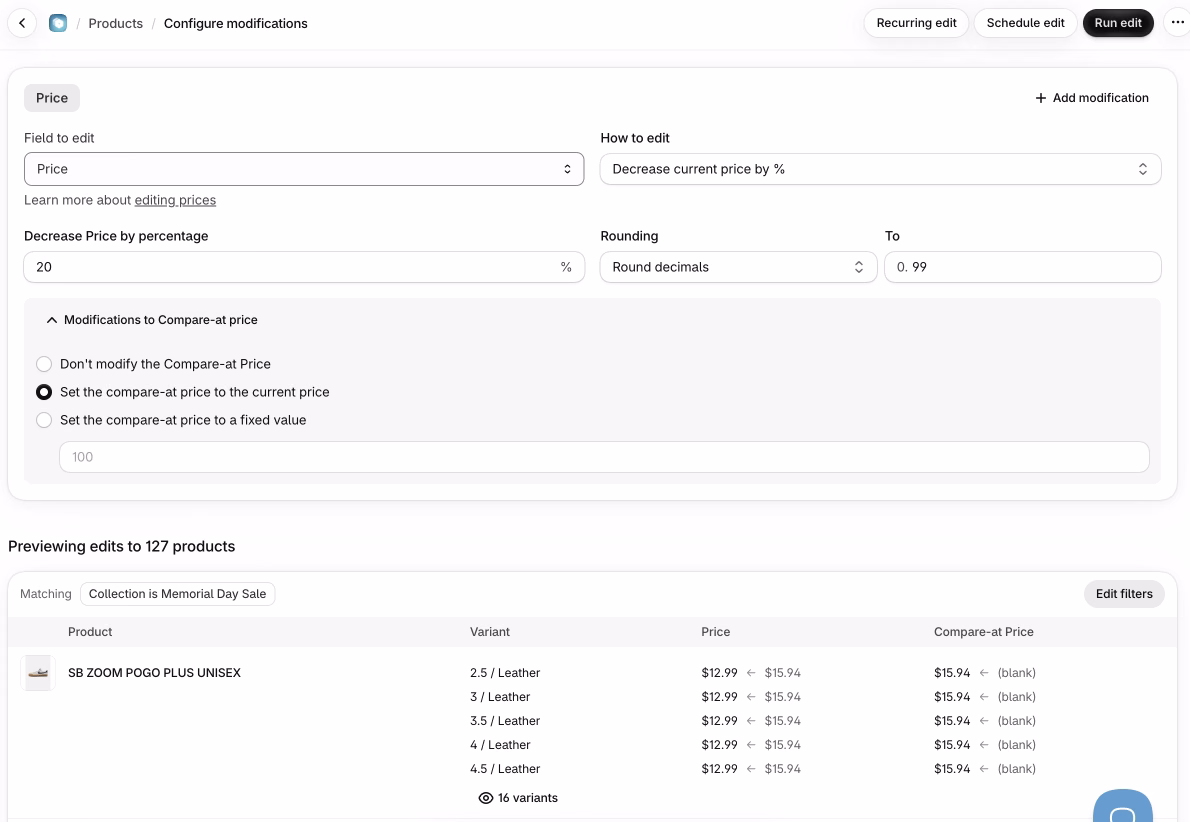Screen dimensions: 1190x822
Task: Open the editing prices link
Action: [x=175, y=200]
